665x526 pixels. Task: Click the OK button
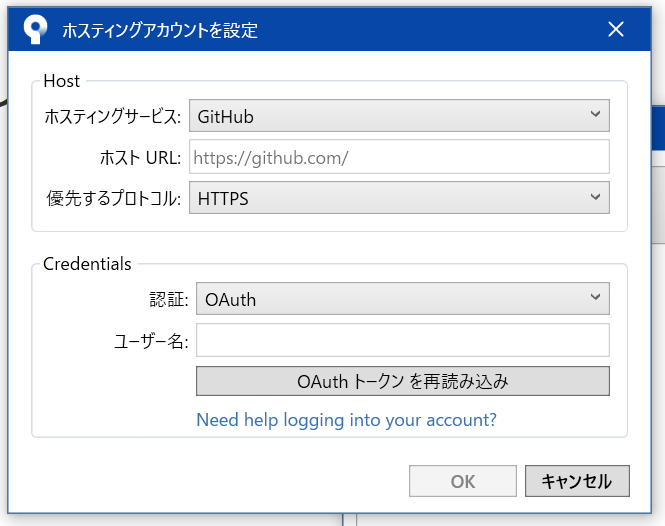[463, 481]
